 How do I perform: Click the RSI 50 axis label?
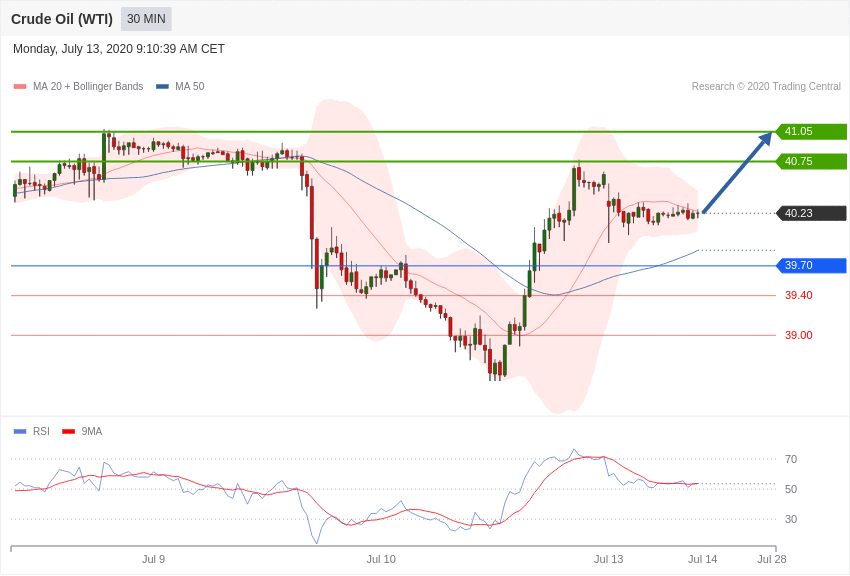click(791, 489)
